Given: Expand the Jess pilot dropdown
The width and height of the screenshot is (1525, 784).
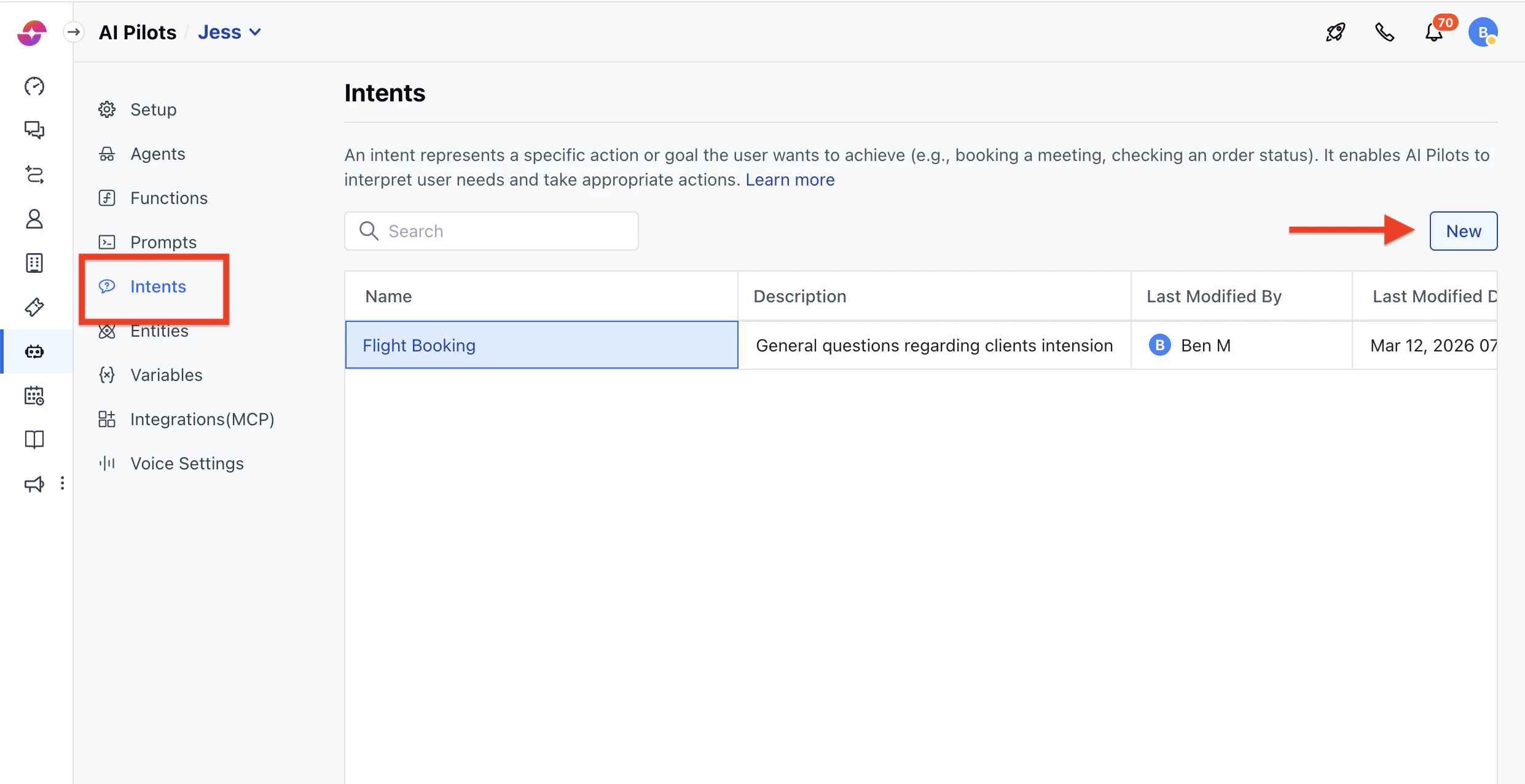Looking at the screenshot, I should [230, 32].
